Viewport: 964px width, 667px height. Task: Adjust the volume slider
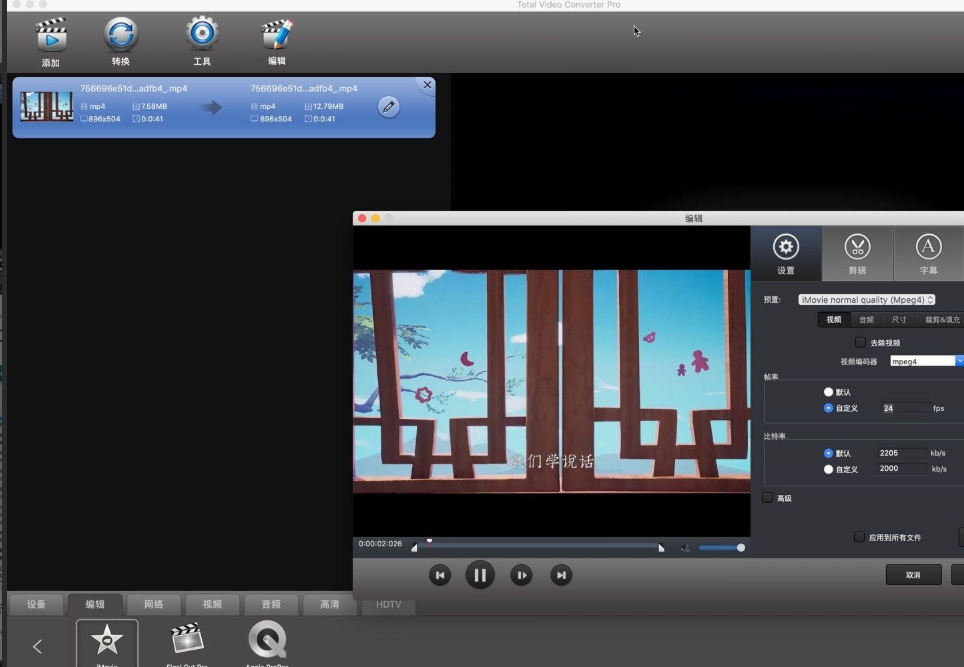(721, 548)
